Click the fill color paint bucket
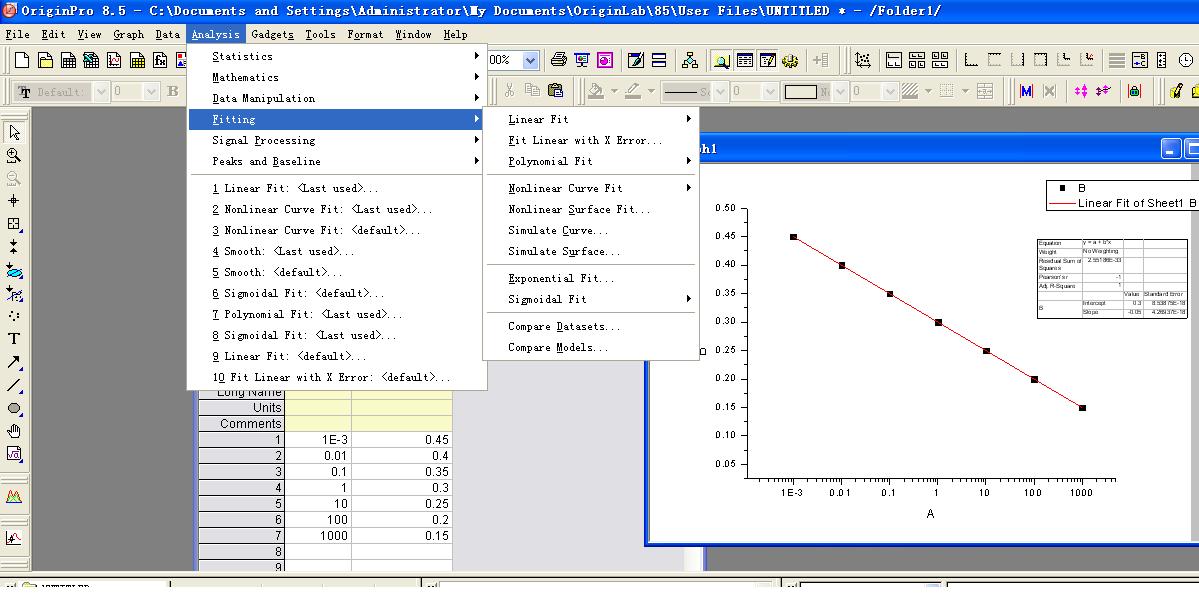This screenshot has height=600, width=1199. [x=596, y=91]
